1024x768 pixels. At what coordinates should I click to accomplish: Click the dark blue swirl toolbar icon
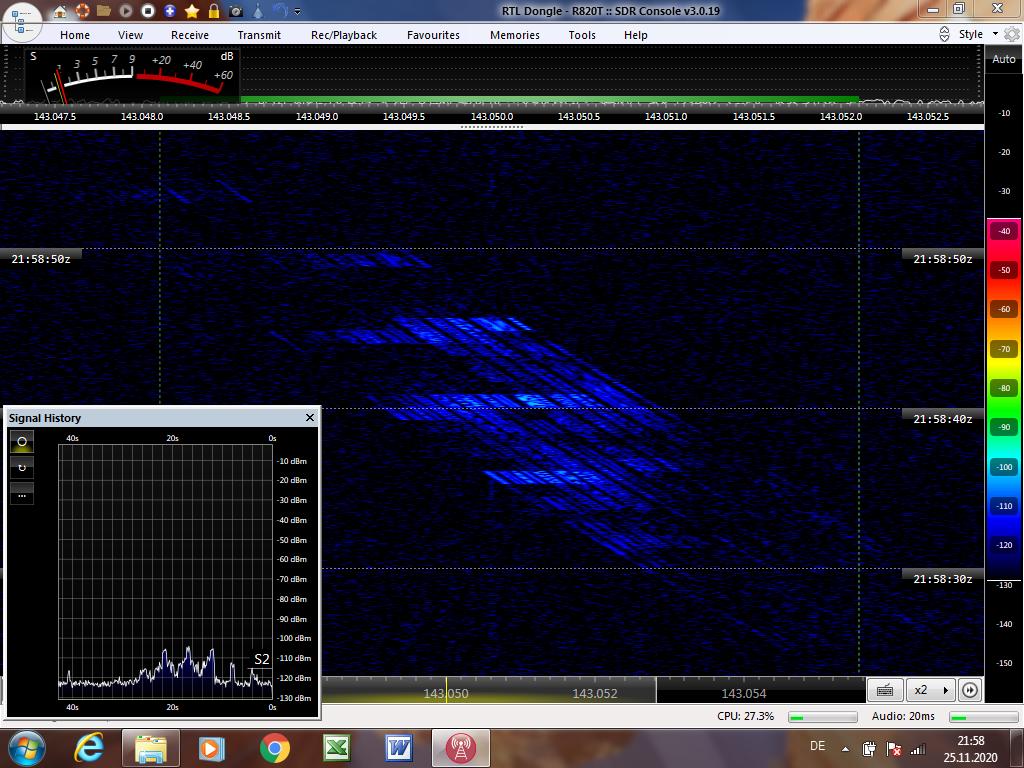[x=280, y=10]
